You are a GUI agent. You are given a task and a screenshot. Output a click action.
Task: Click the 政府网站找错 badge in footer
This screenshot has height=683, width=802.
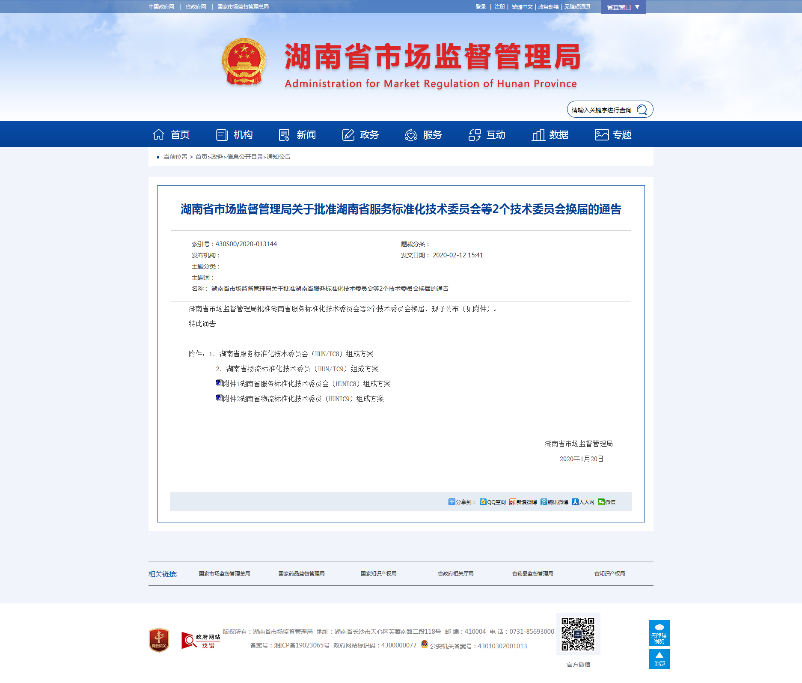point(196,640)
